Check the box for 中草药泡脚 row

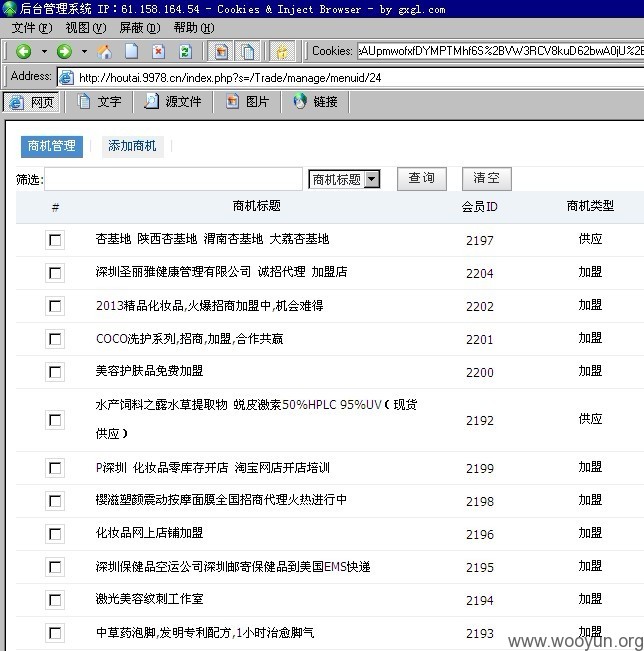55,633
